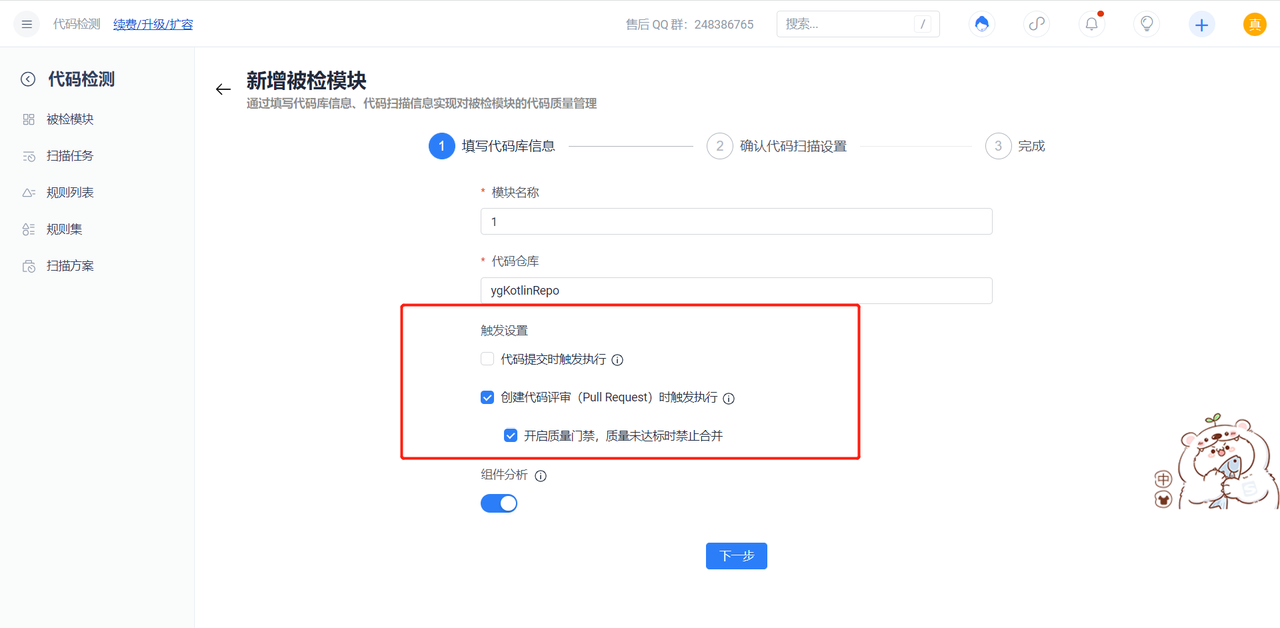
Task: Click the back circle arrow beside 代码检测
Action: click(x=28, y=79)
